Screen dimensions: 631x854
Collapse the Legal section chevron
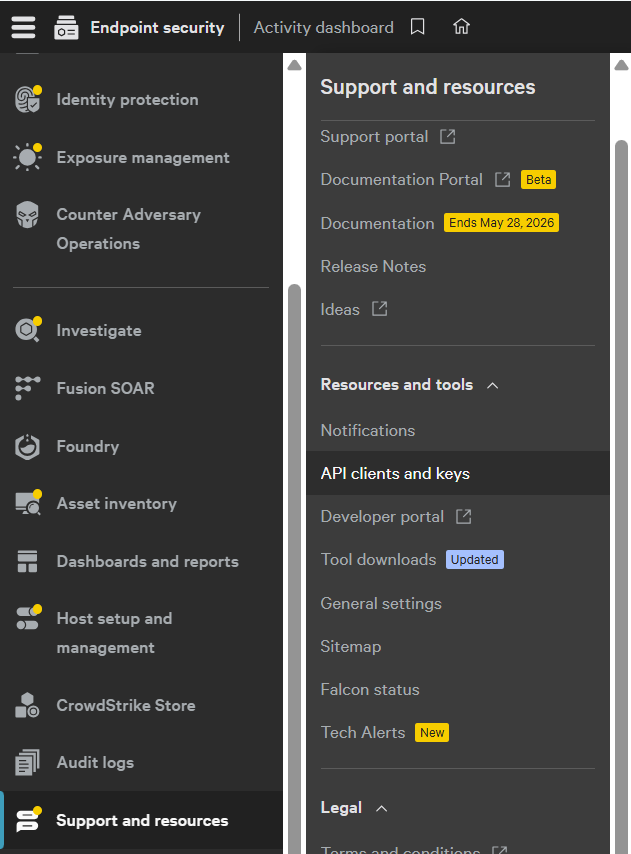click(382, 808)
